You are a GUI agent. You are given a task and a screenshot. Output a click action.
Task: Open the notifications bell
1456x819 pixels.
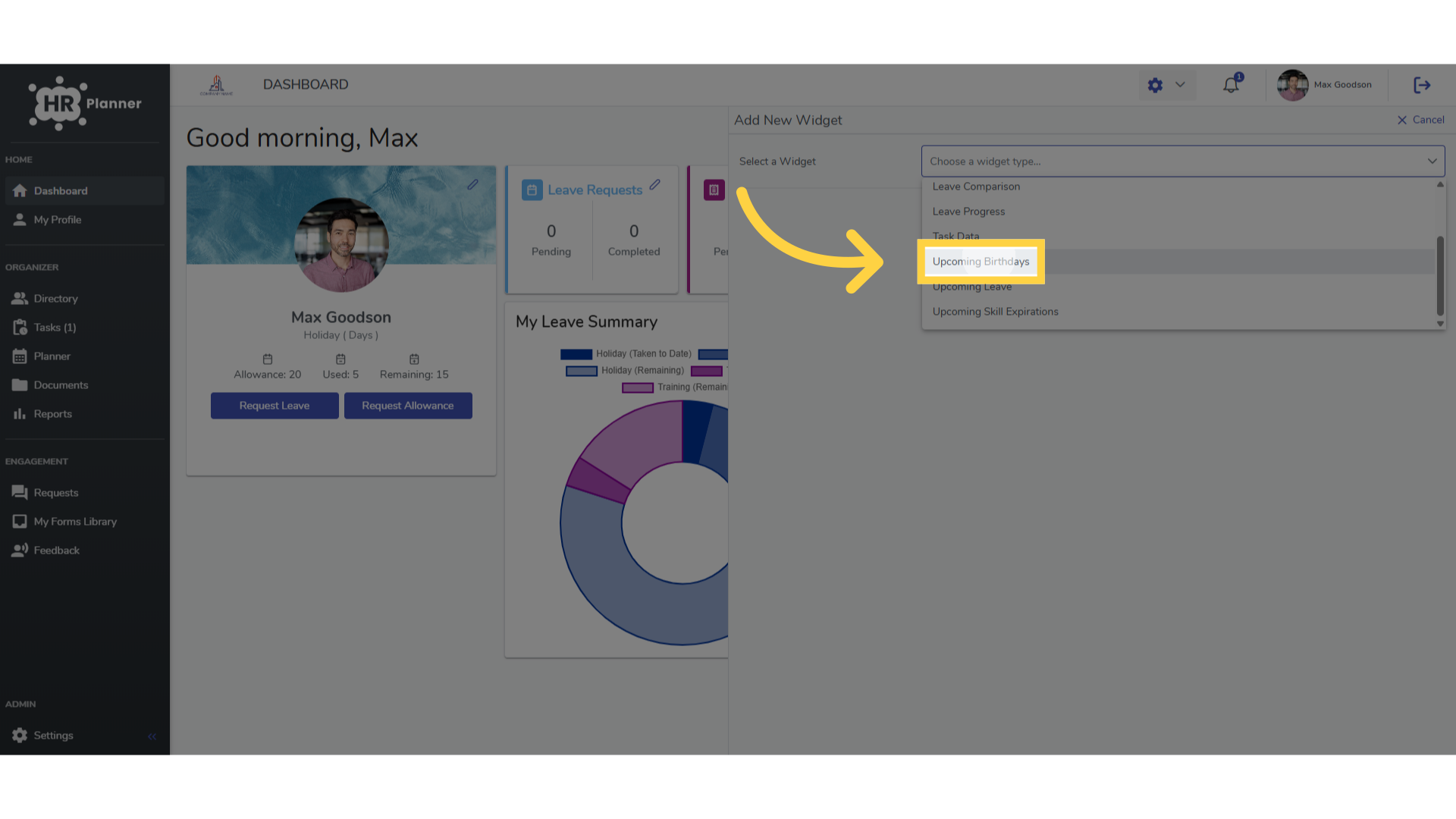click(x=1232, y=85)
